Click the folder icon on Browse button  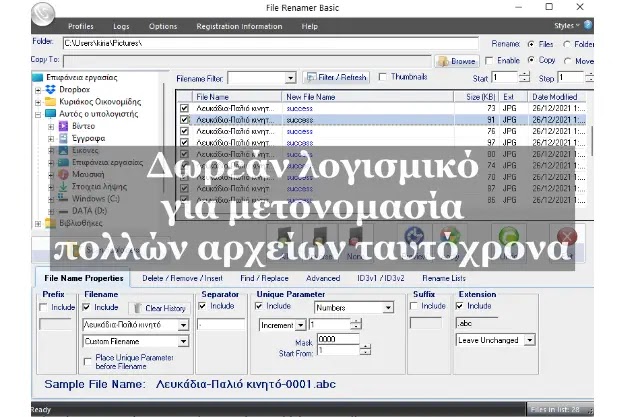[443, 61]
